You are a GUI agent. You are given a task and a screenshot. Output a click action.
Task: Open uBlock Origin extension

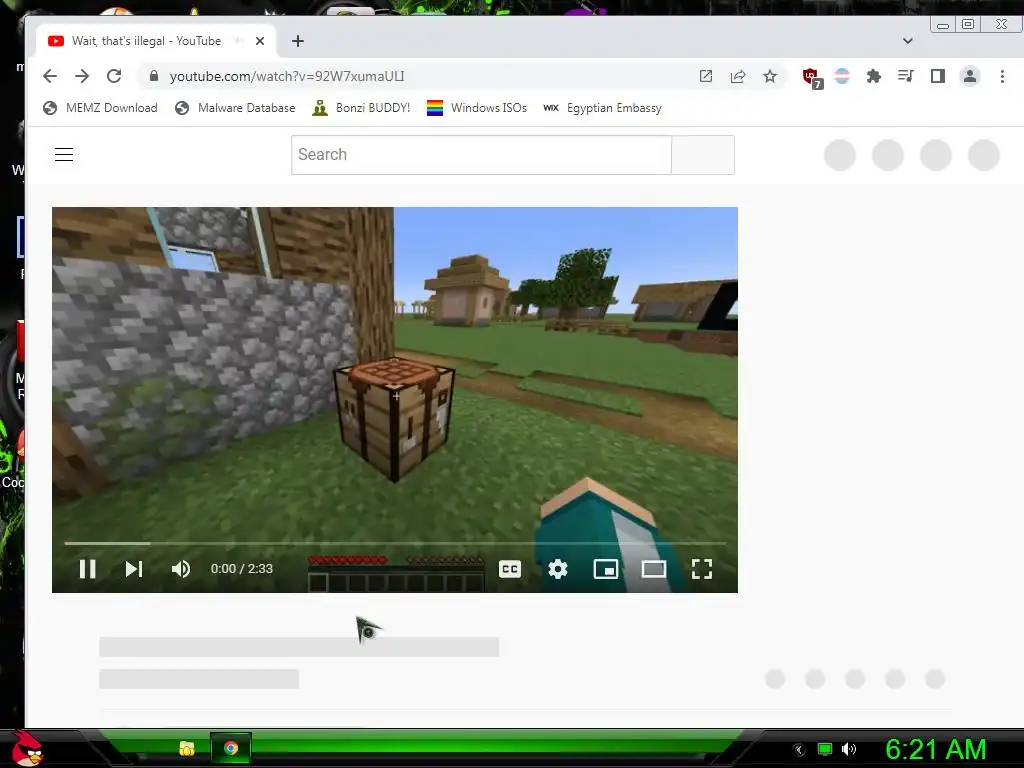pyautogui.click(x=811, y=77)
